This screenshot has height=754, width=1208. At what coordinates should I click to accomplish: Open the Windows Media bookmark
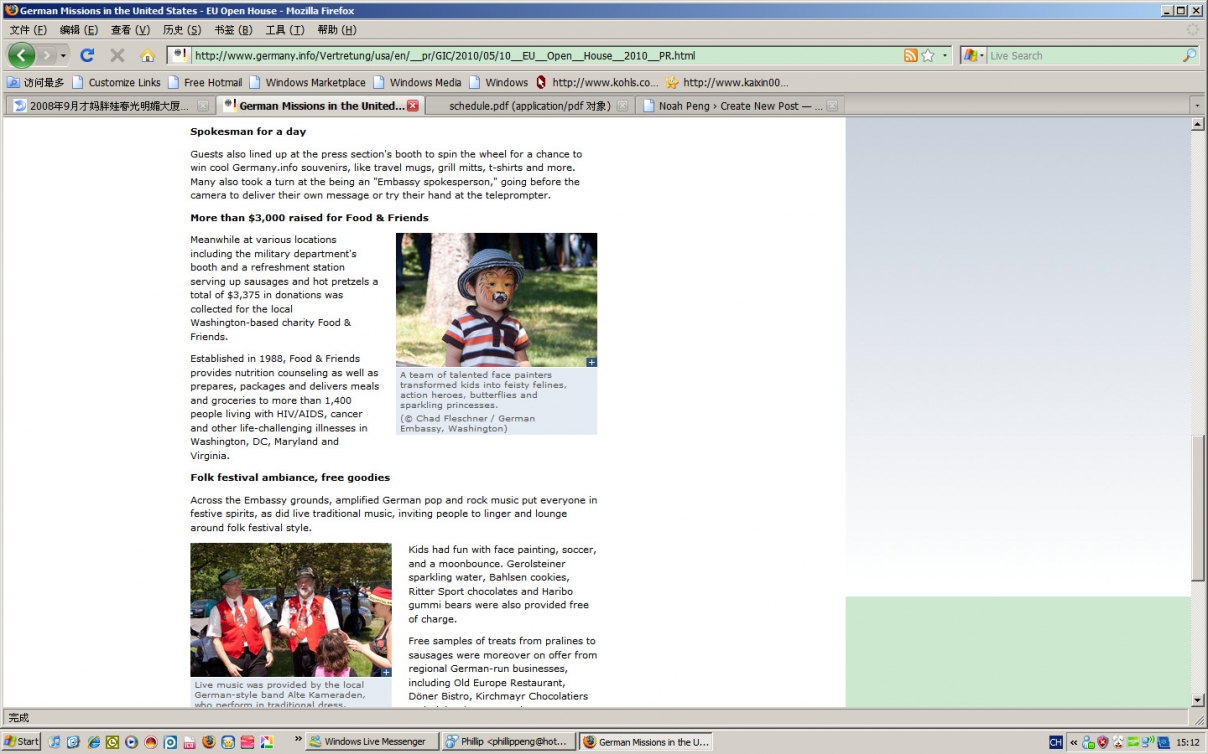point(417,82)
